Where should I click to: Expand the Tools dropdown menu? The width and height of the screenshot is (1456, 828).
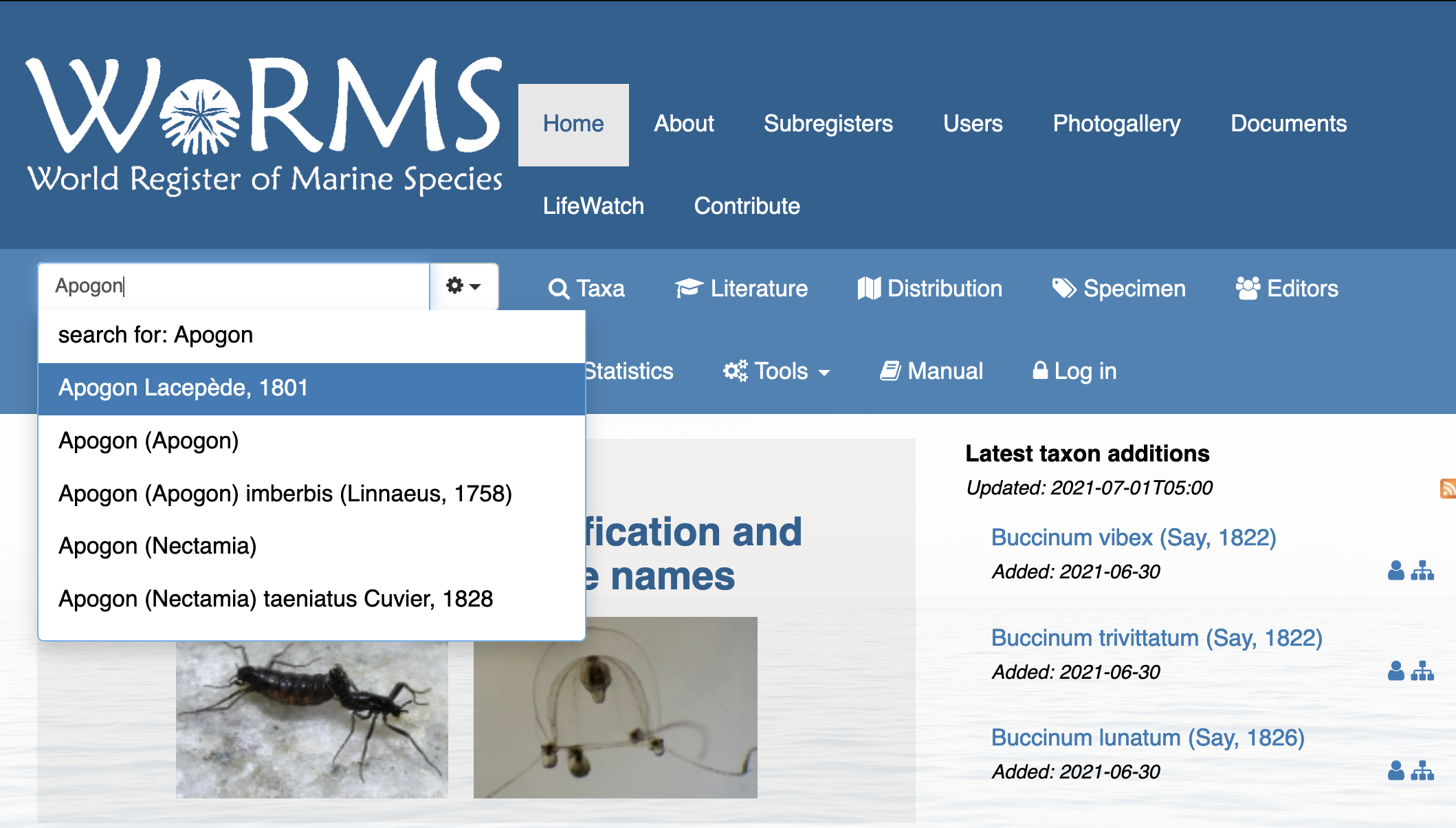pyautogui.click(x=777, y=371)
